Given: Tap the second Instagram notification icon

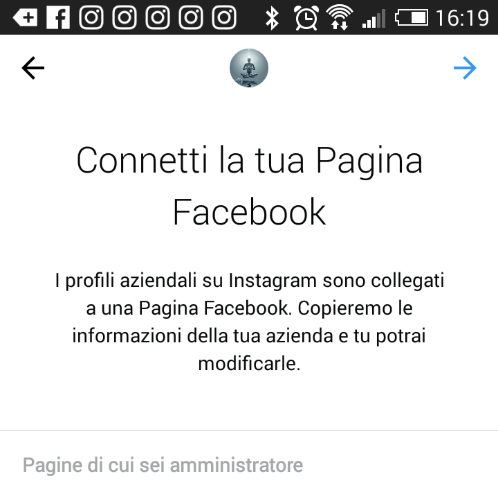Looking at the screenshot, I should pyautogui.click(x=124, y=18).
